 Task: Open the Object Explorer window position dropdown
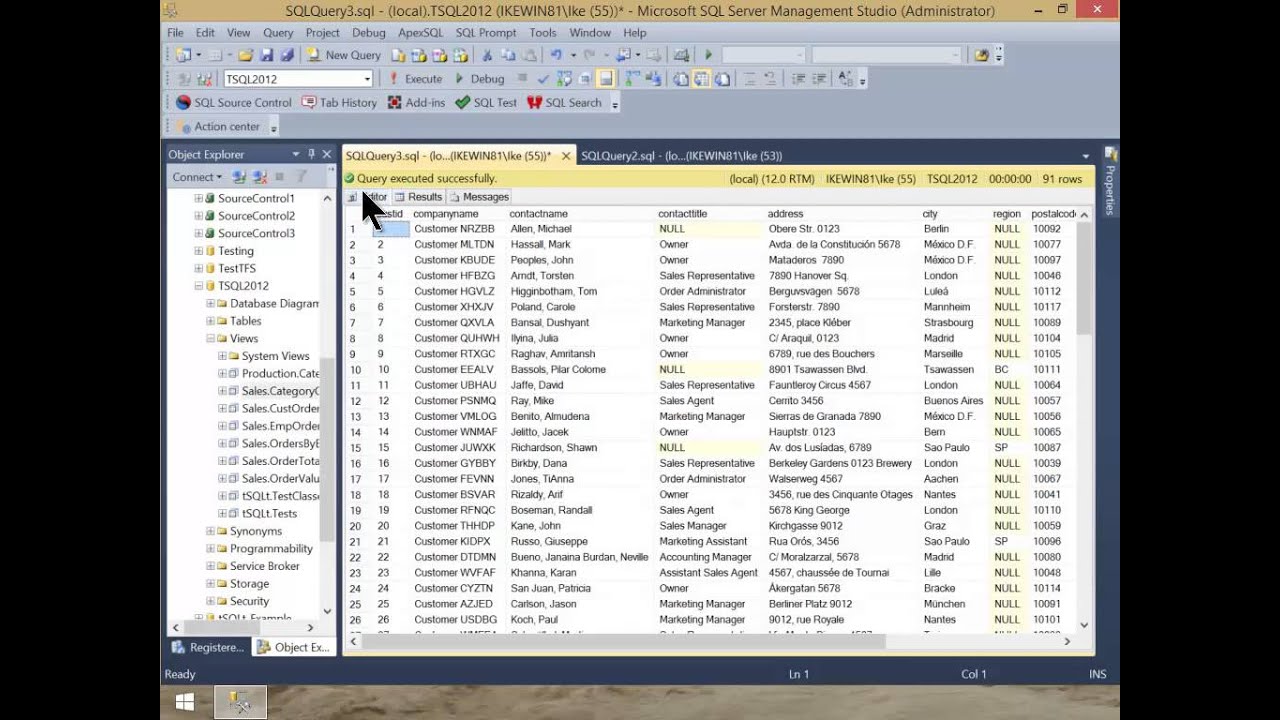296,154
